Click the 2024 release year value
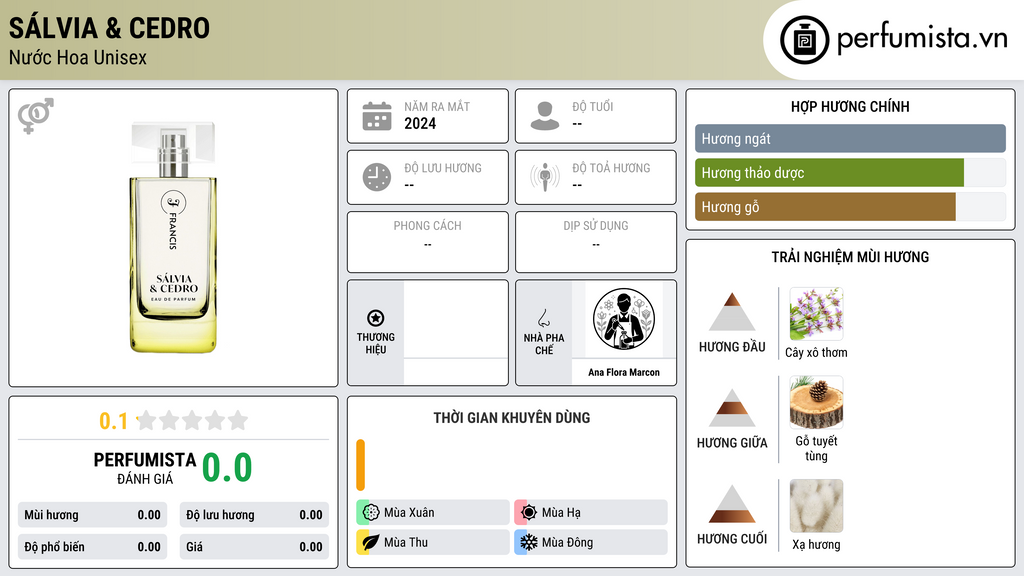Image resolution: width=1024 pixels, height=576 pixels. [x=420, y=123]
